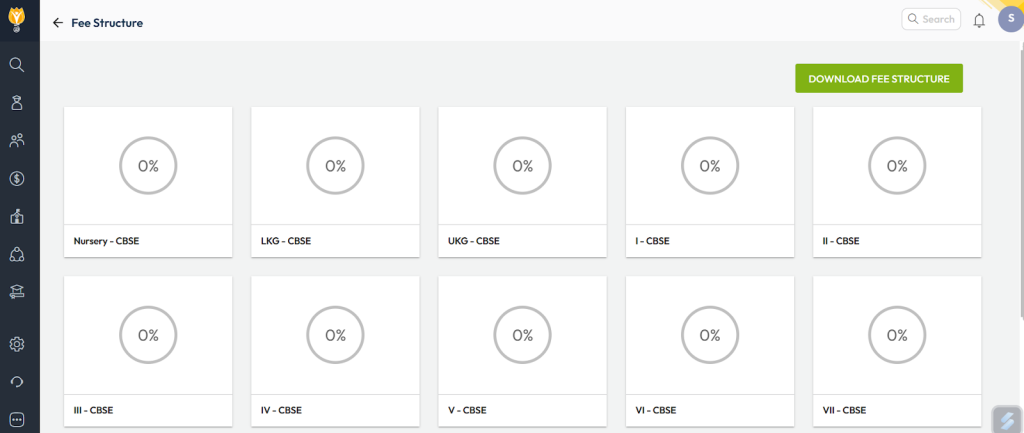Open the Nursery - CBSE fee card
Image resolution: width=1024 pixels, height=433 pixels.
pyautogui.click(x=148, y=181)
